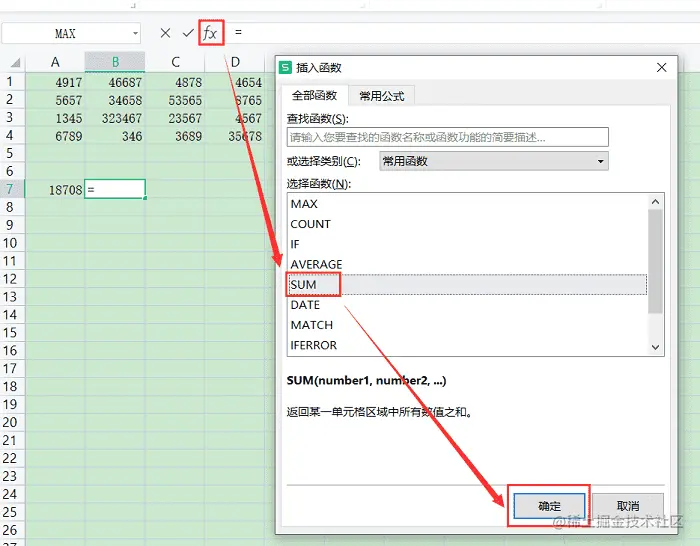This screenshot has height=546, width=700.
Task: Select column A header
Action: click(x=55, y=62)
